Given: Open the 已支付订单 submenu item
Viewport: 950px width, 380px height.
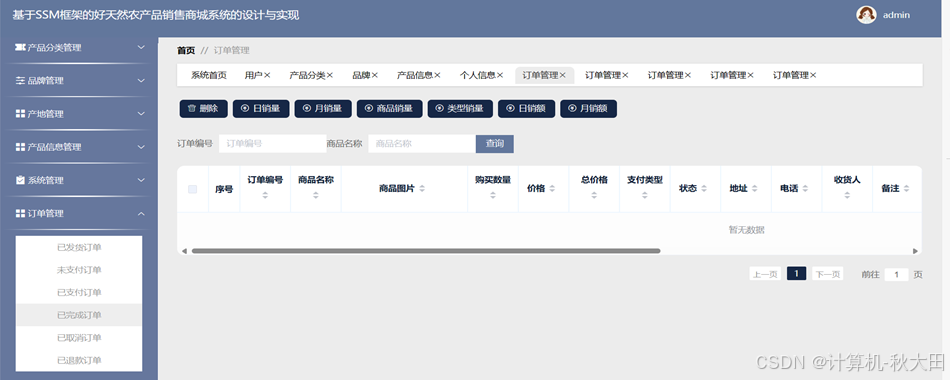Looking at the screenshot, I should [79, 293].
